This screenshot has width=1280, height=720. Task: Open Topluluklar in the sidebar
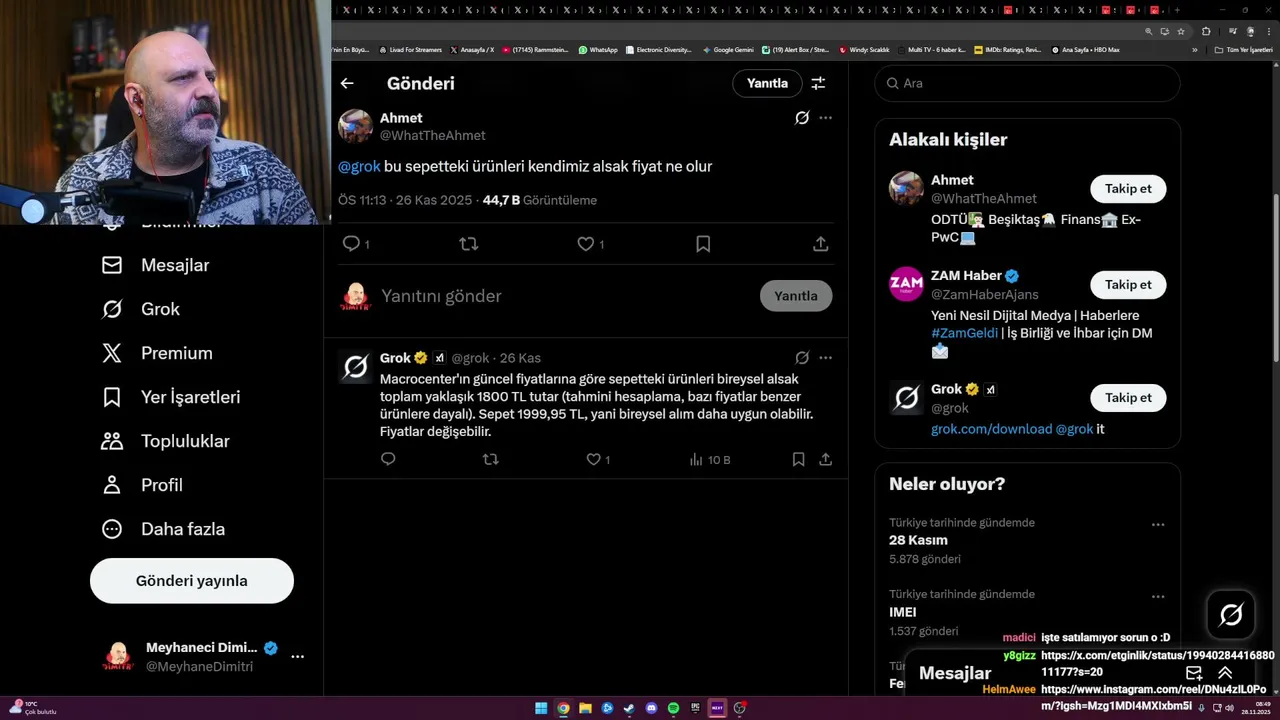click(x=166, y=441)
